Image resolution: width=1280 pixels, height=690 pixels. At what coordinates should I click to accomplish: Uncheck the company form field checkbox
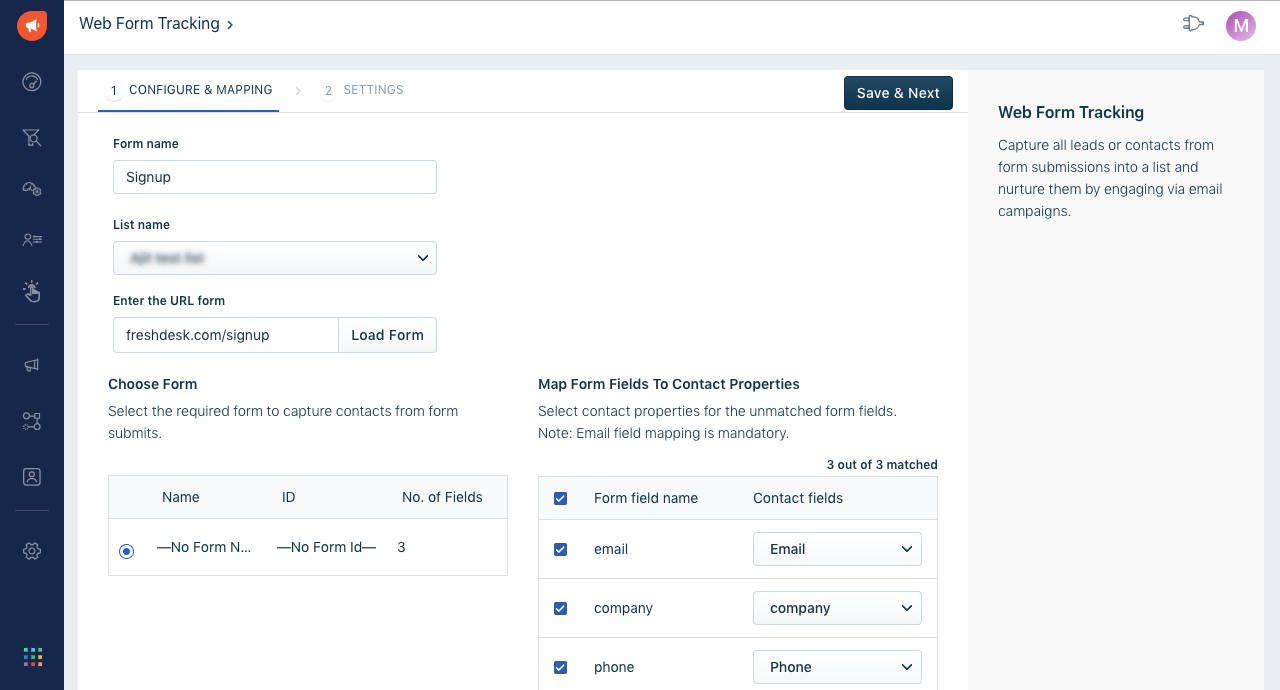click(x=560, y=608)
